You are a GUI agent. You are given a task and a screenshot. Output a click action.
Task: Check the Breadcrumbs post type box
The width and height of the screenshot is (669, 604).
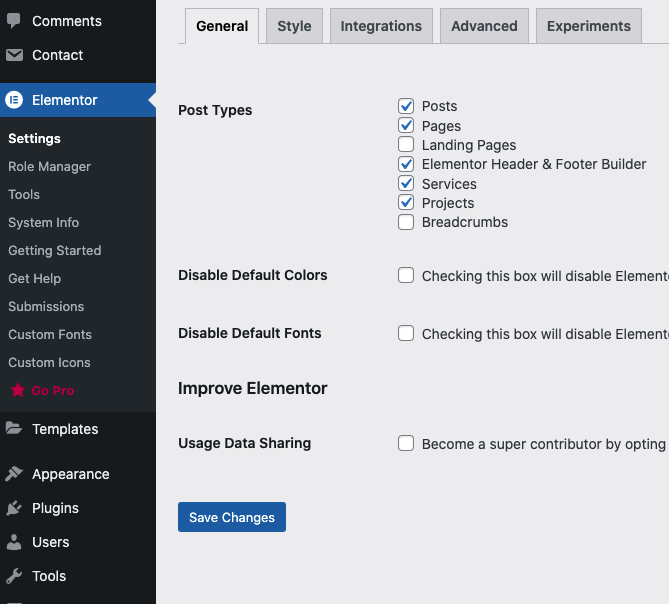tap(406, 222)
